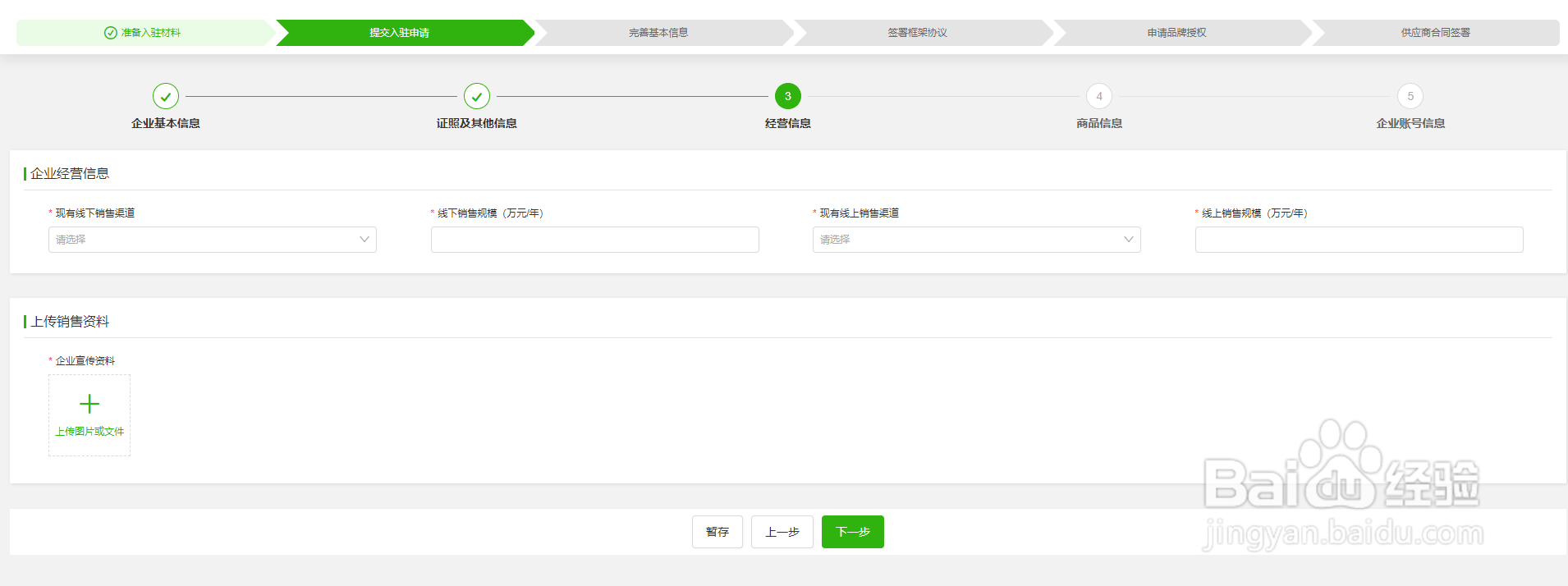Click the 商品信息 step label
The height and width of the screenshot is (586, 1568).
pos(1099,123)
